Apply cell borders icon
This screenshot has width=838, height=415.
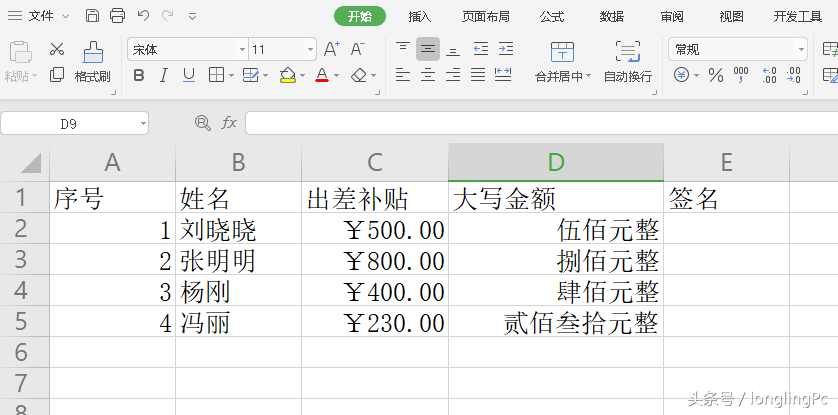[x=216, y=75]
